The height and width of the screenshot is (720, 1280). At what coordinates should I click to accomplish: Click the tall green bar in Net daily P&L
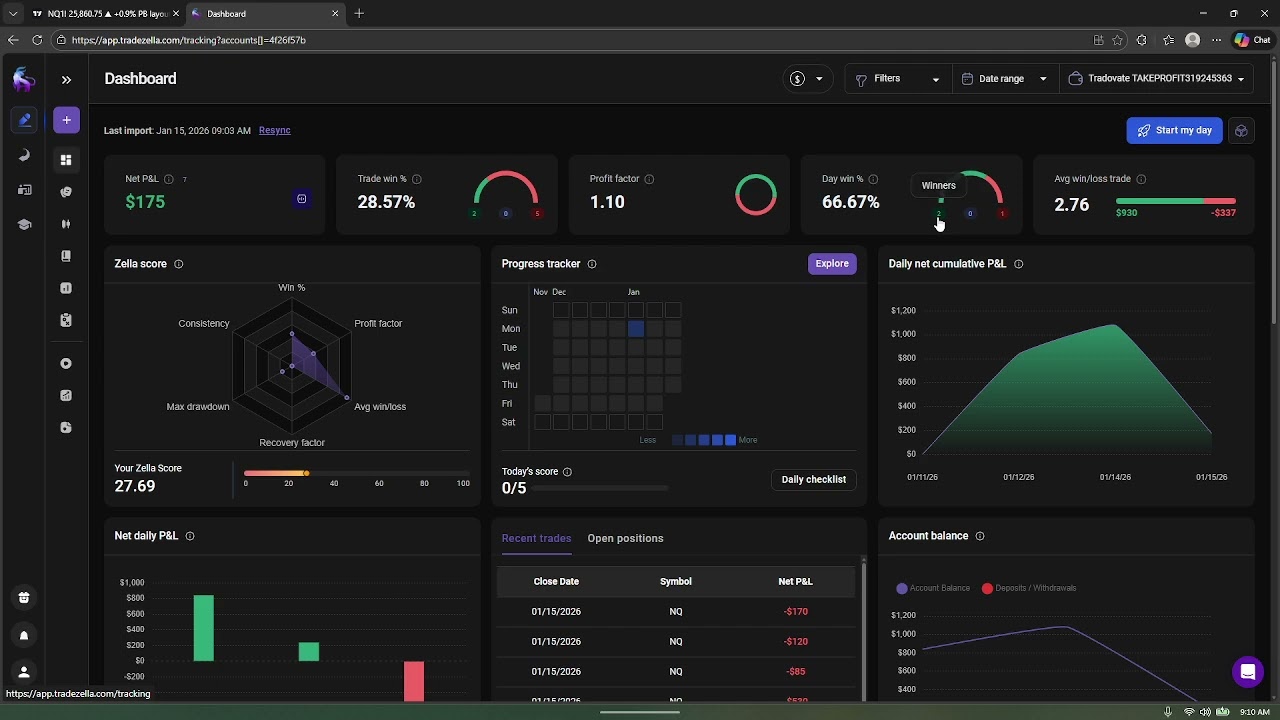[x=203, y=628]
